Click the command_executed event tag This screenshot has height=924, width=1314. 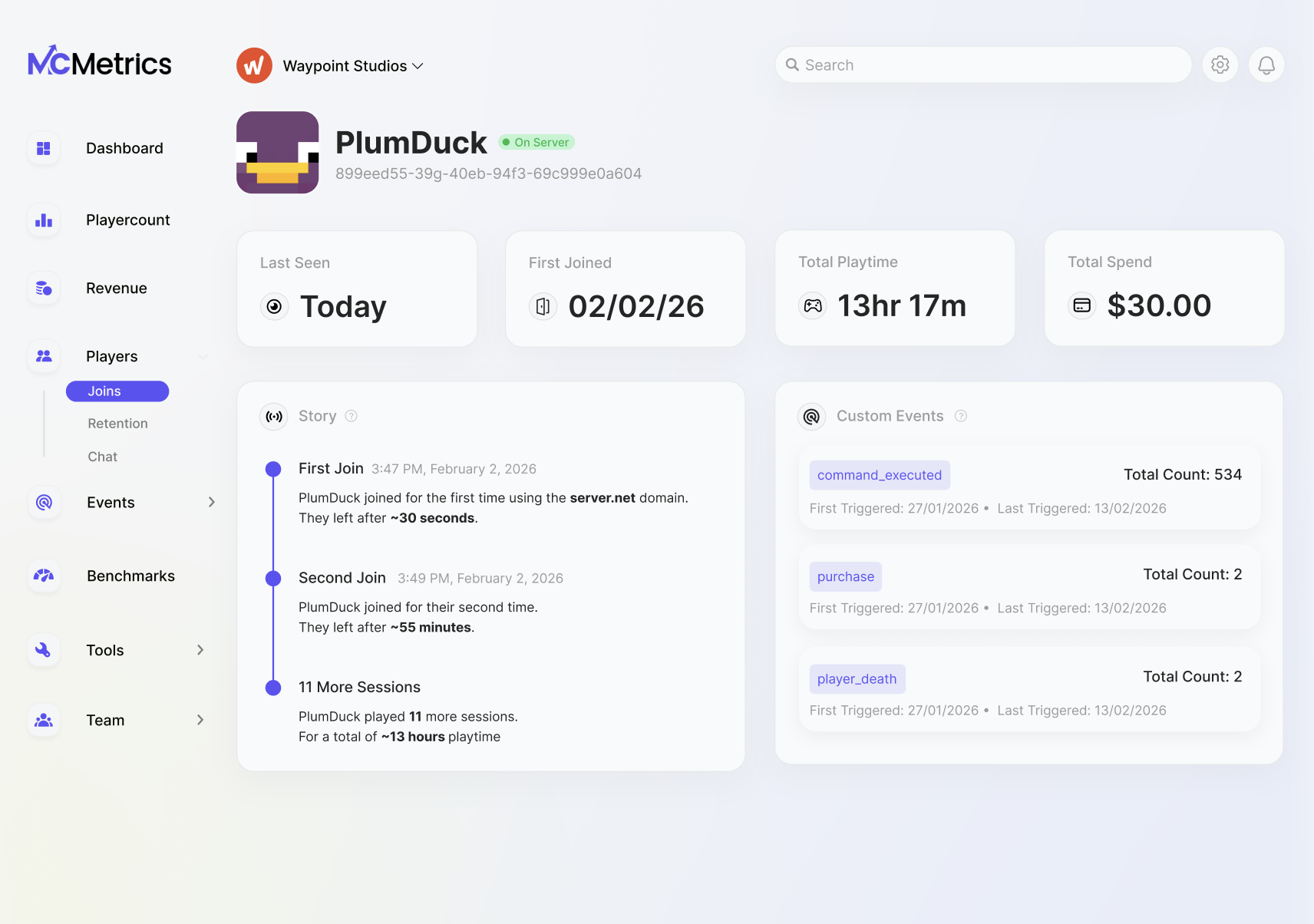pos(880,475)
